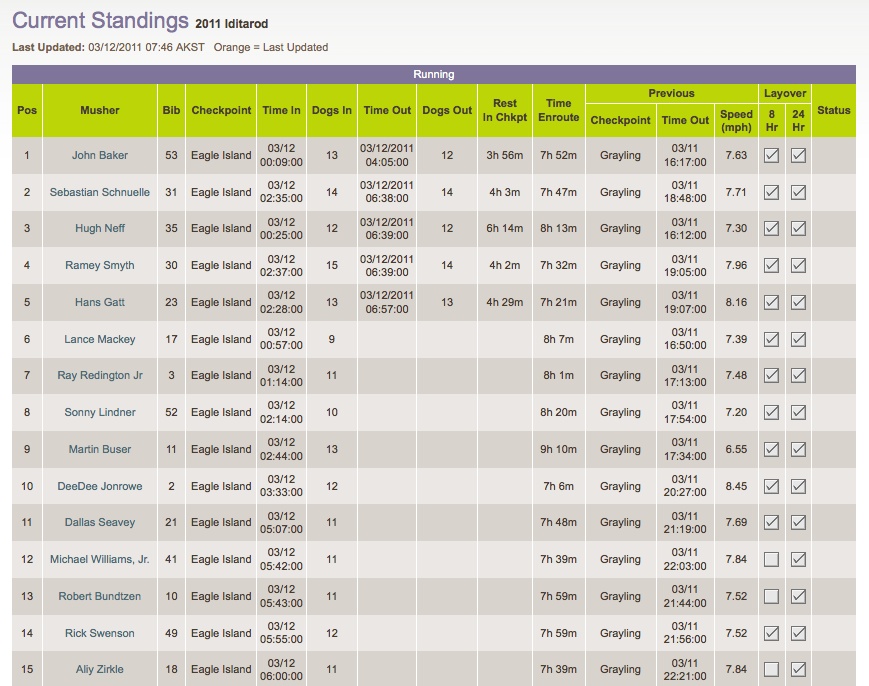Toggle Ray Redington Jr's 8 Hr checkbox
The width and height of the screenshot is (869, 686).
click(x=771, y=375)
